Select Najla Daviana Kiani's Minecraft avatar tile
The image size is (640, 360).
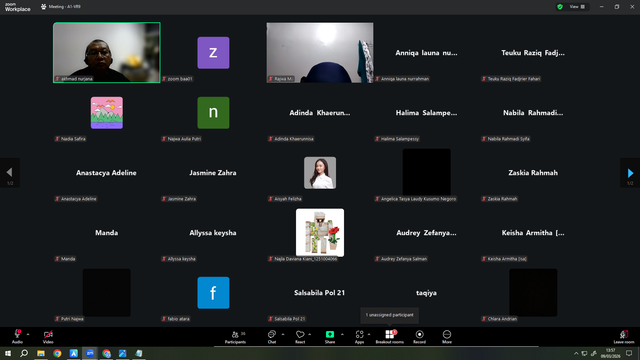(x=320, y=233)
